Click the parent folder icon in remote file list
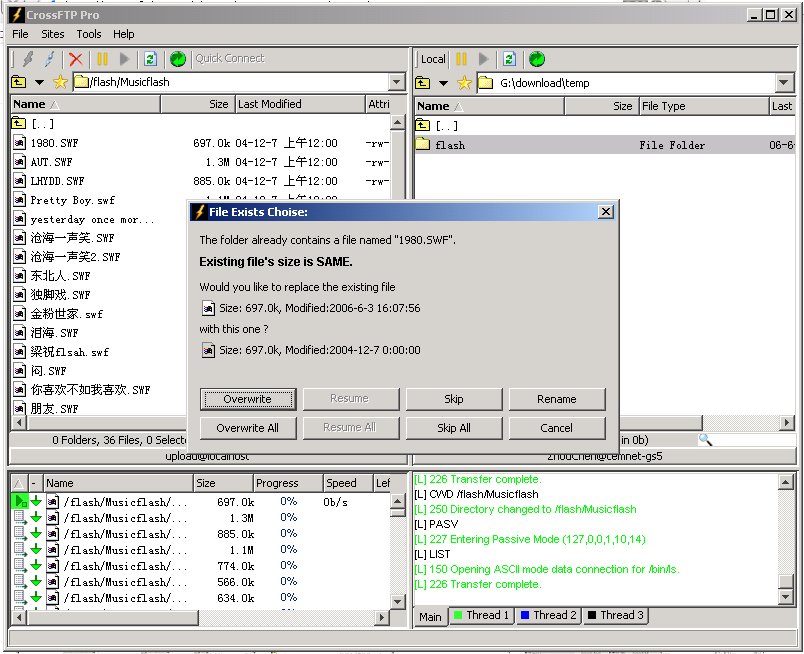The width and height of the screenshot is (804, 654). click(18, 123)
